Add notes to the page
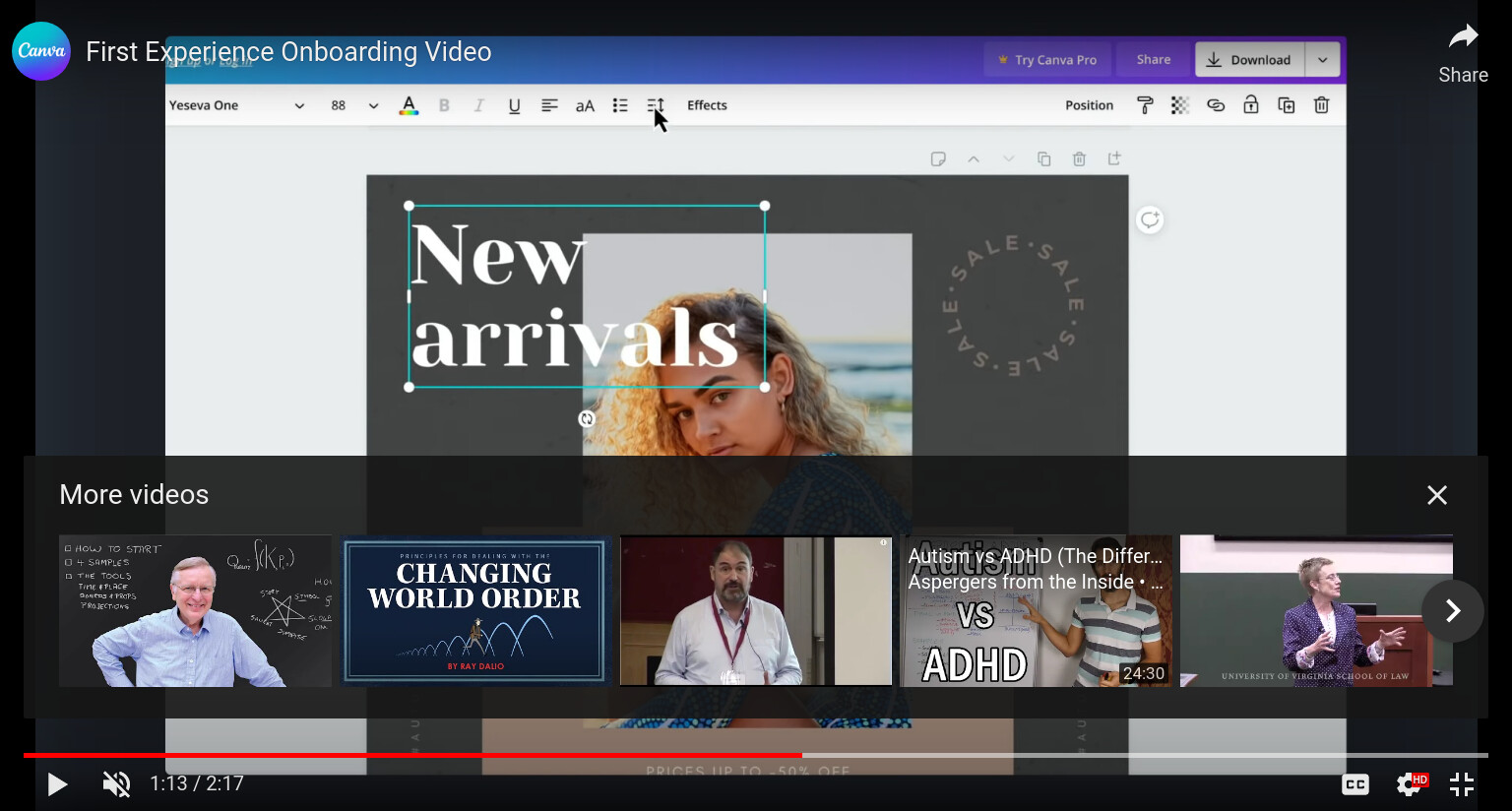The width and height of the screenshot is (1512, 811). point(938,158)
